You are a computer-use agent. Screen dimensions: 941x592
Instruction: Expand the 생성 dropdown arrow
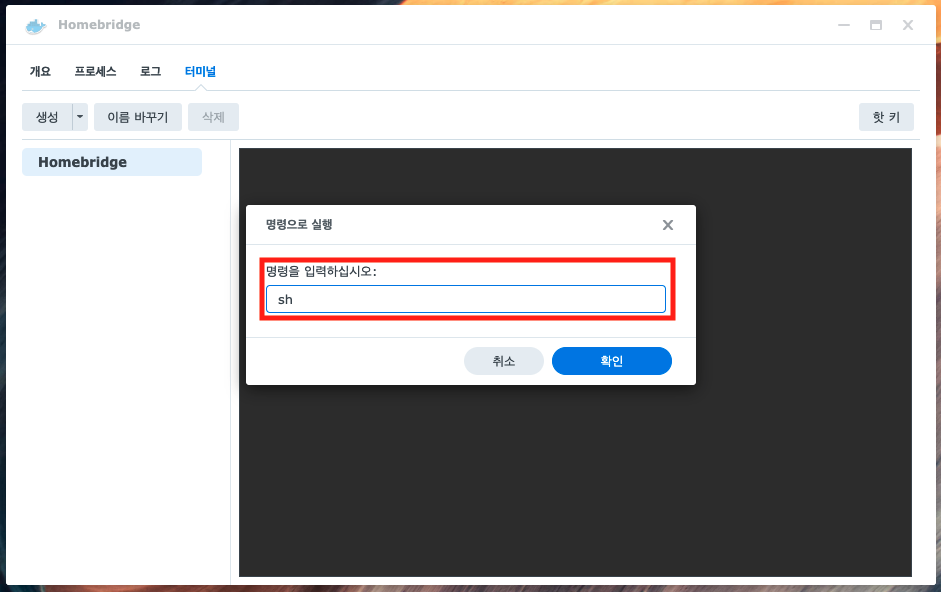[x=80, y=117]
